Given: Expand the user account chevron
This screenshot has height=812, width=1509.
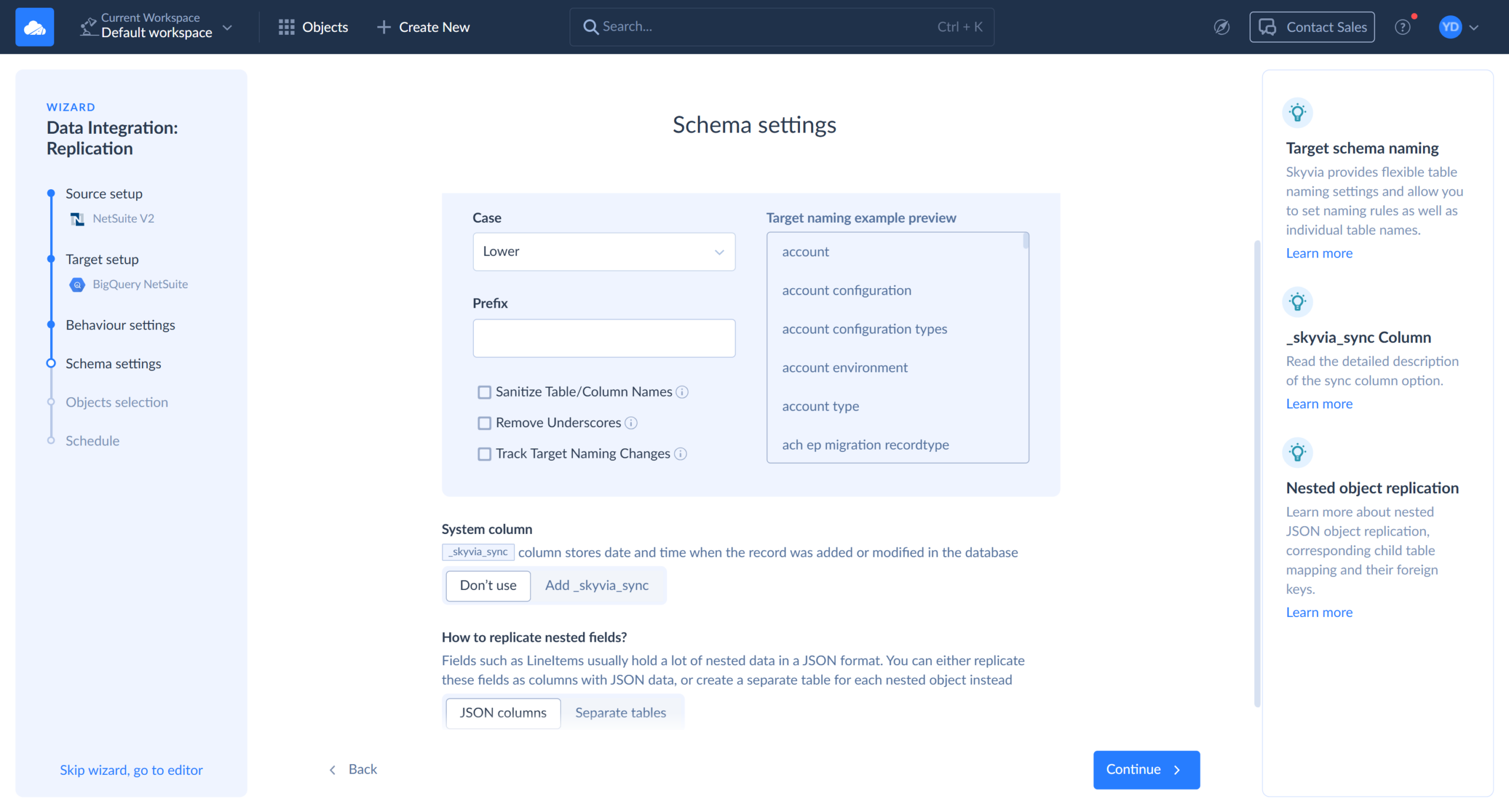Looking at the screenshot, I should [x=1474, y=28].
